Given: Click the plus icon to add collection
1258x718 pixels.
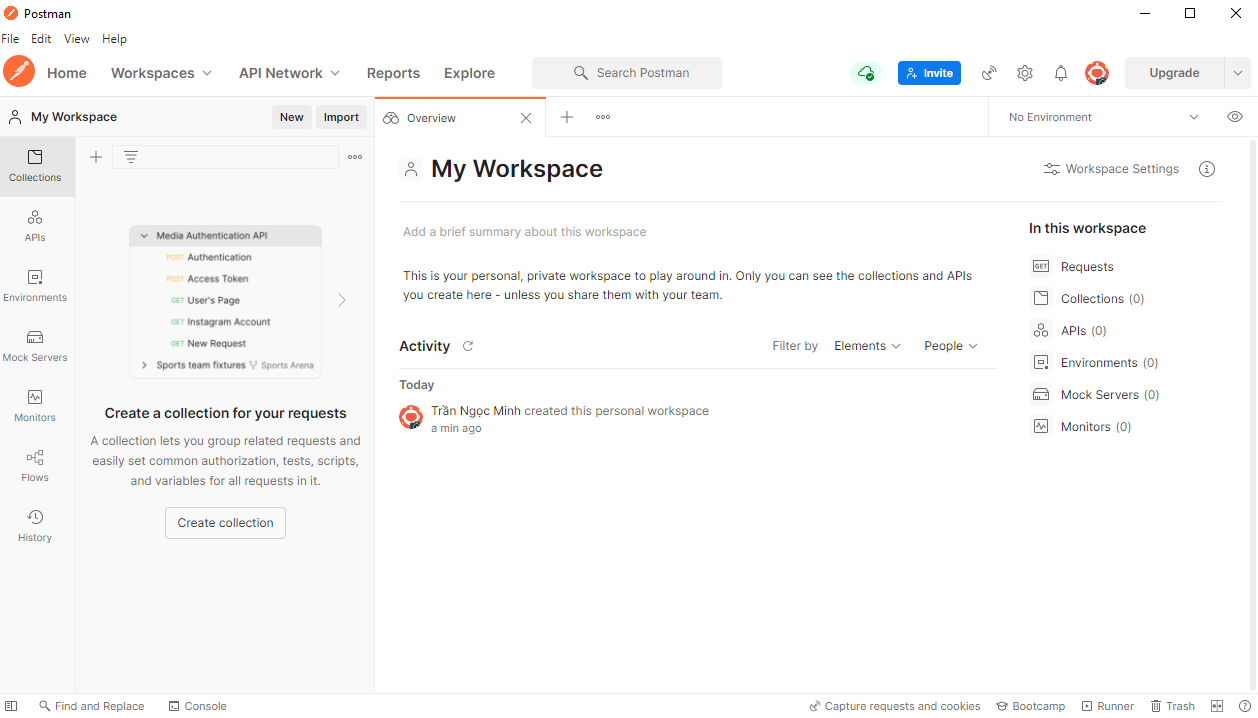Looking at the screenshot, I should click(x=96, y=157).
